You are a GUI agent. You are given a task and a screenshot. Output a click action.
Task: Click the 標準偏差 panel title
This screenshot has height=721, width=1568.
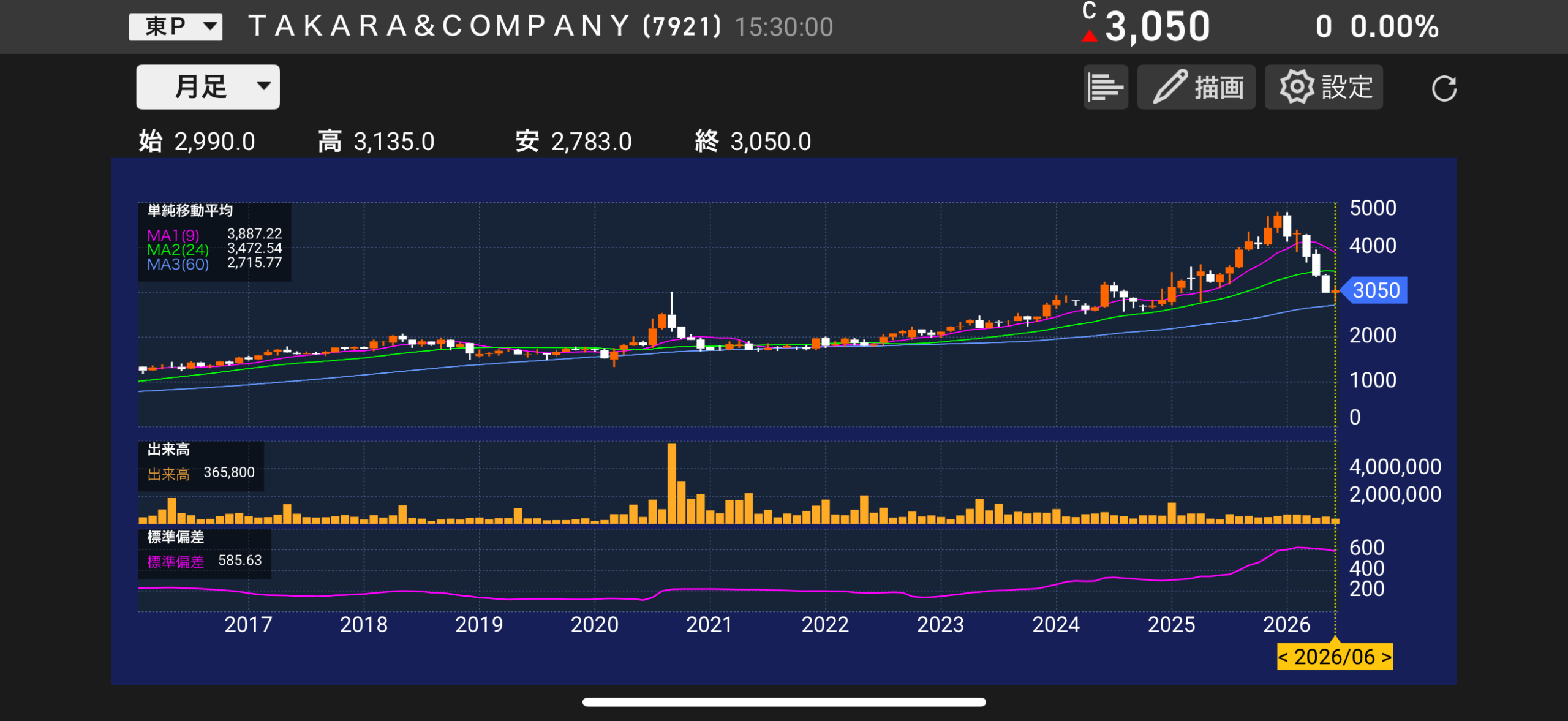[x=176, y=537]
